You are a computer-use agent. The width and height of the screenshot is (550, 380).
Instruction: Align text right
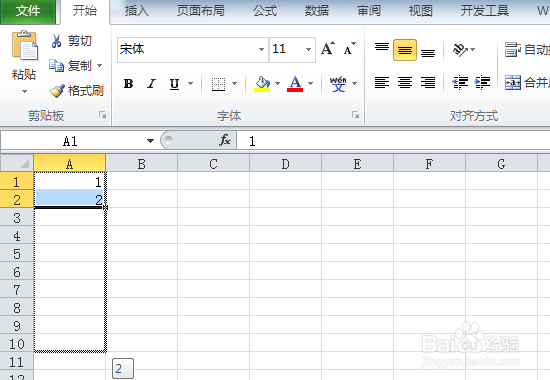(428, 83)
